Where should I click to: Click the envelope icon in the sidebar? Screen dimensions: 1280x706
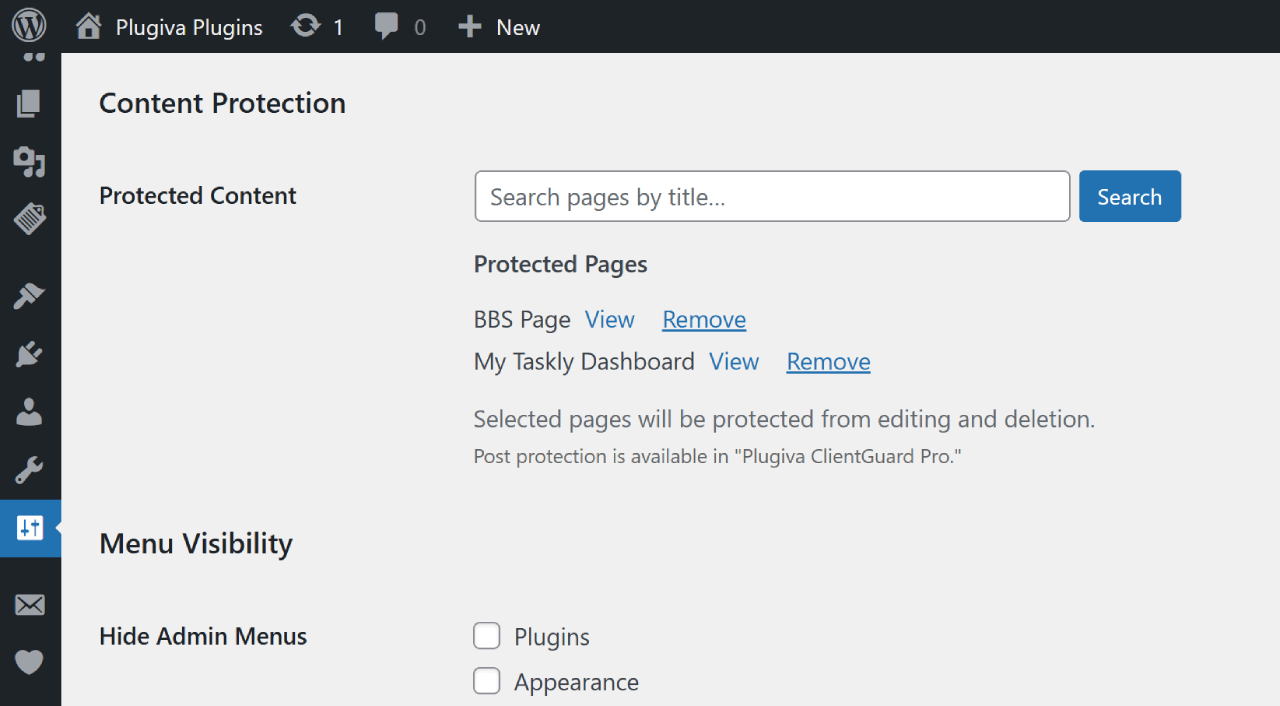tap(29, 604)
